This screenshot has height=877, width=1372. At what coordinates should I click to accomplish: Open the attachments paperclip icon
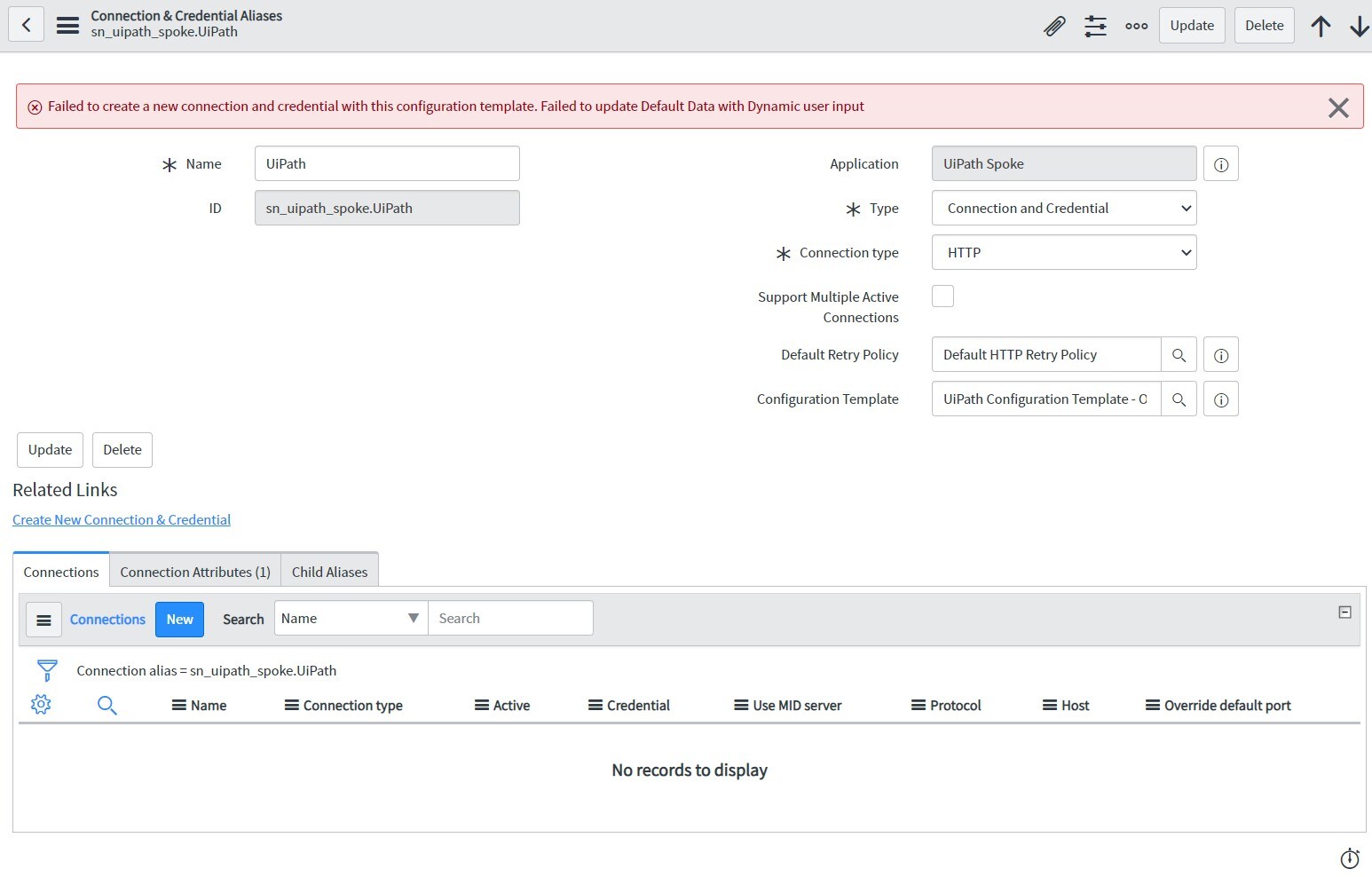coord(1054,26)
